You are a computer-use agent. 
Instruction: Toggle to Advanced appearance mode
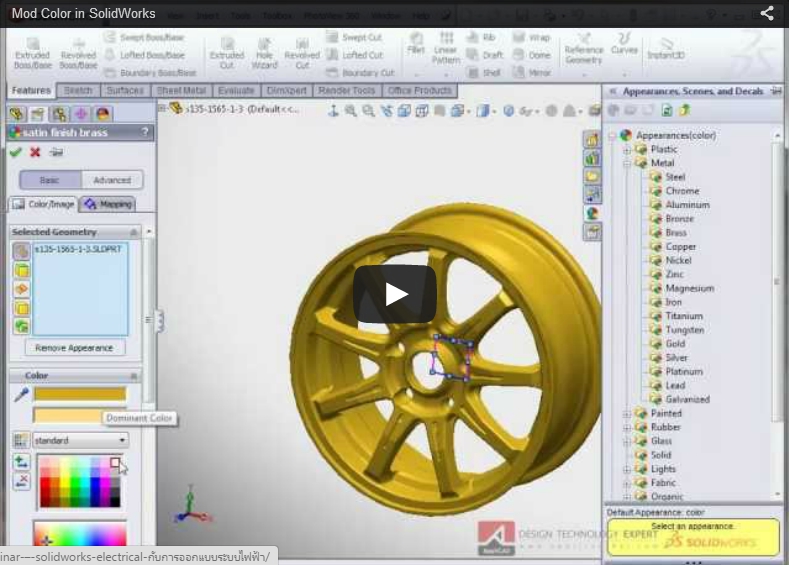coord(112,180)
